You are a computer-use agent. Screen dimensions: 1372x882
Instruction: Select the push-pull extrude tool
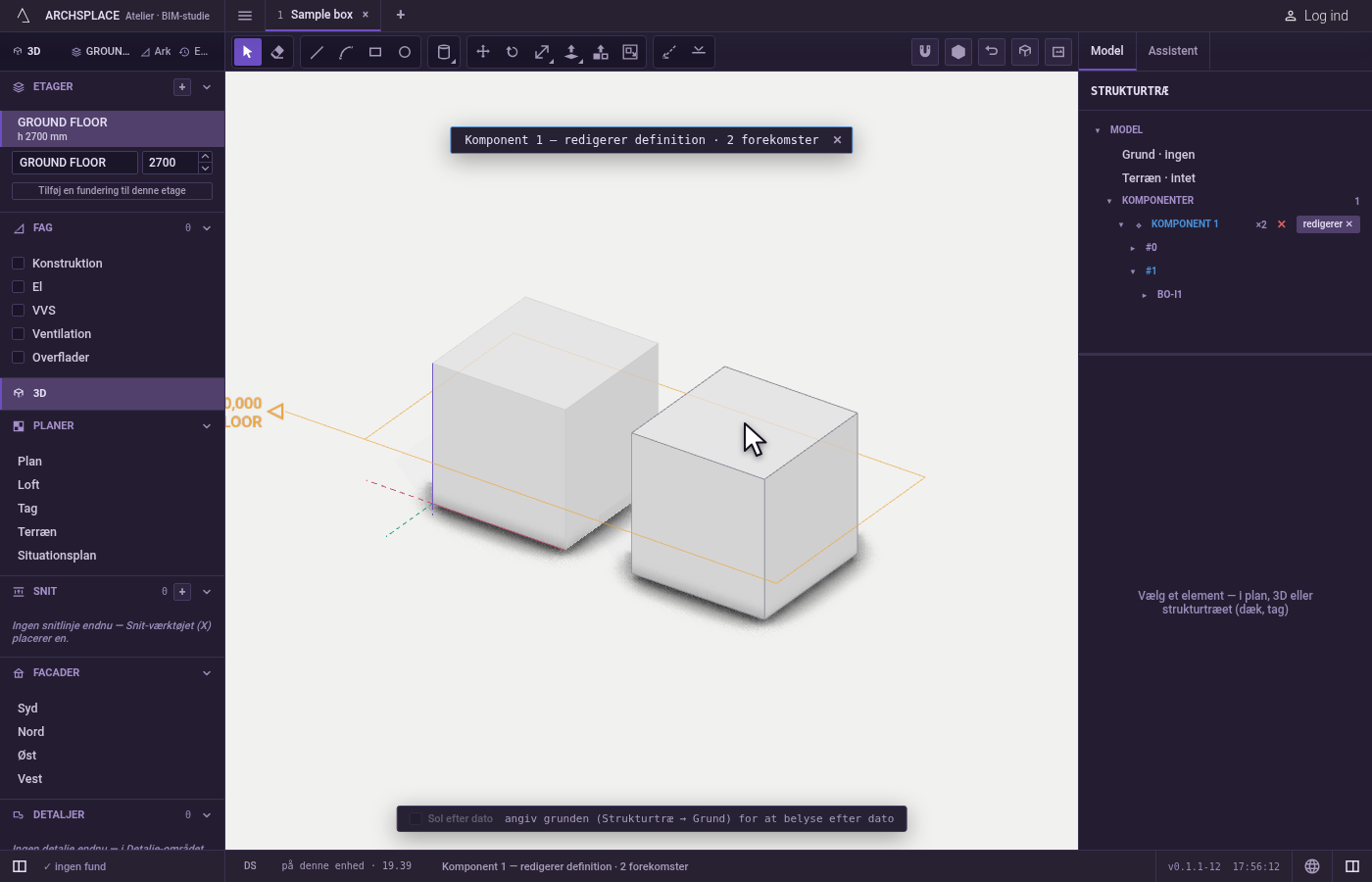click(x=571, y=52)
